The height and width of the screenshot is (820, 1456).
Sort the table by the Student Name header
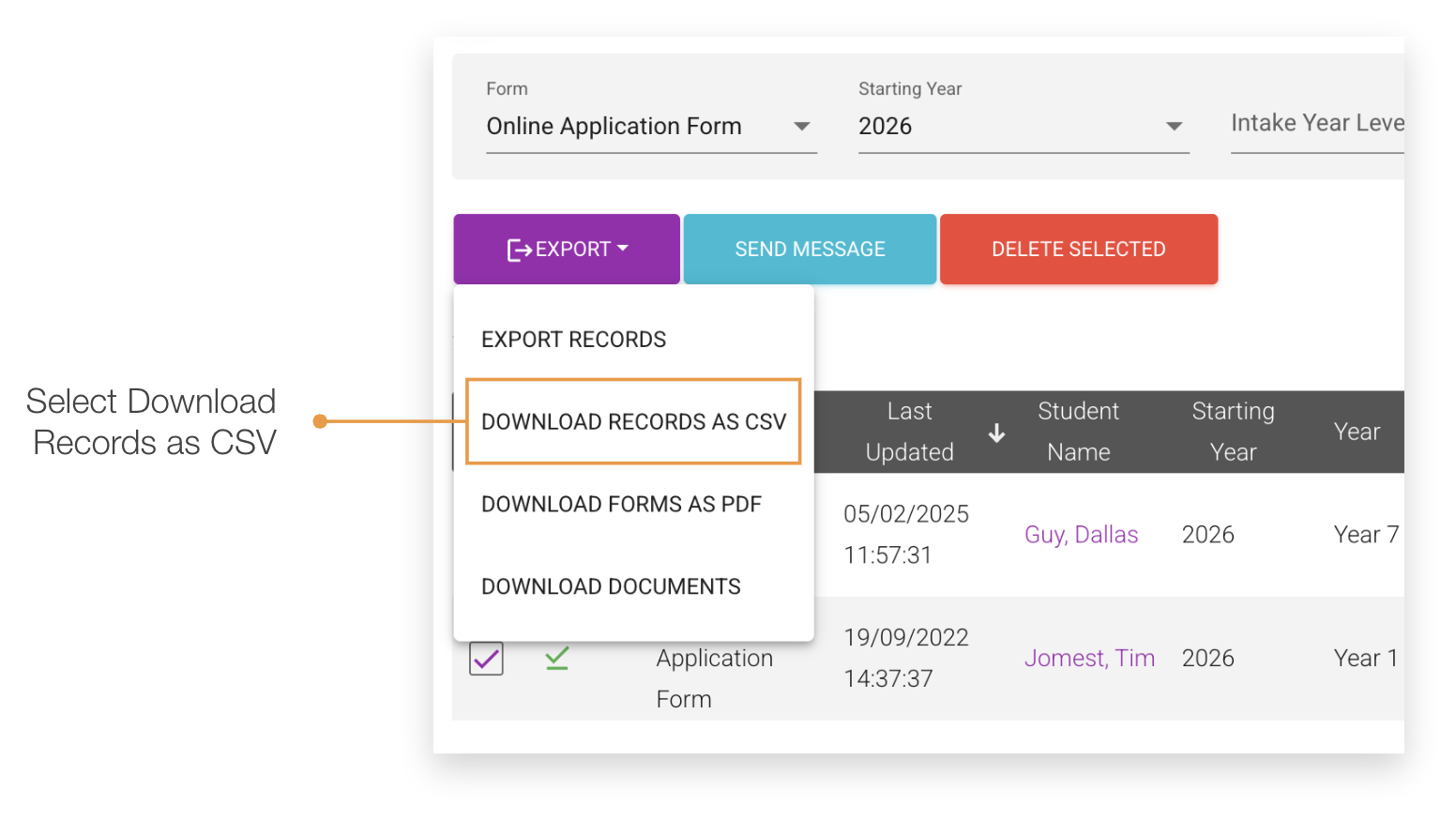1077,432
